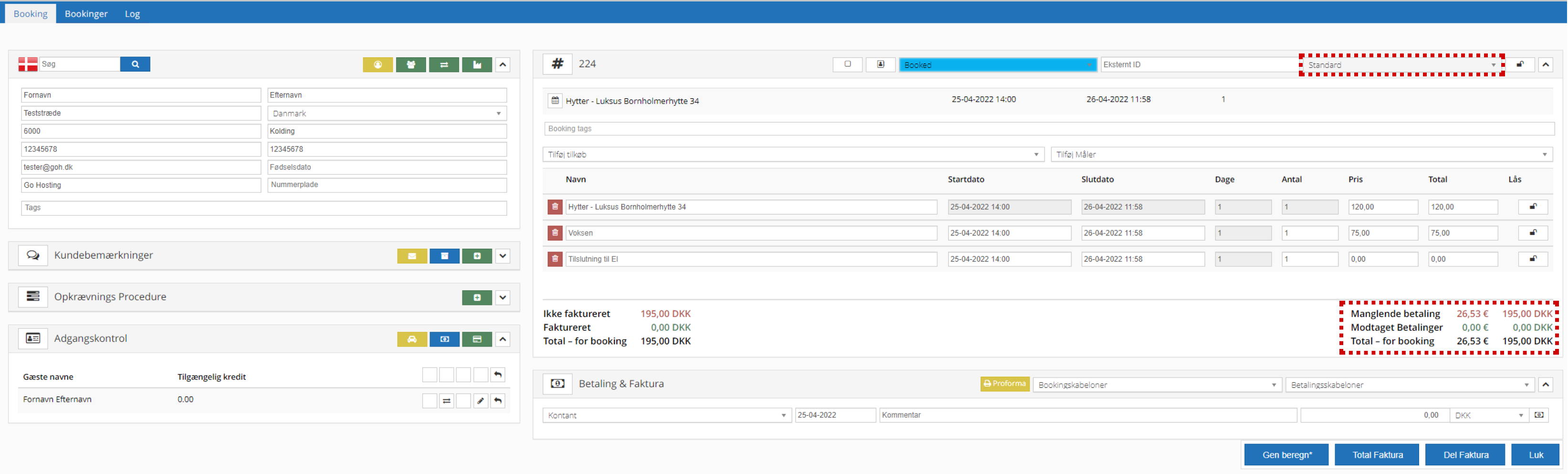Click pencil edit icon for Fornavn Efternavn
Viewport: 1568px width, 474px height.
481,401
